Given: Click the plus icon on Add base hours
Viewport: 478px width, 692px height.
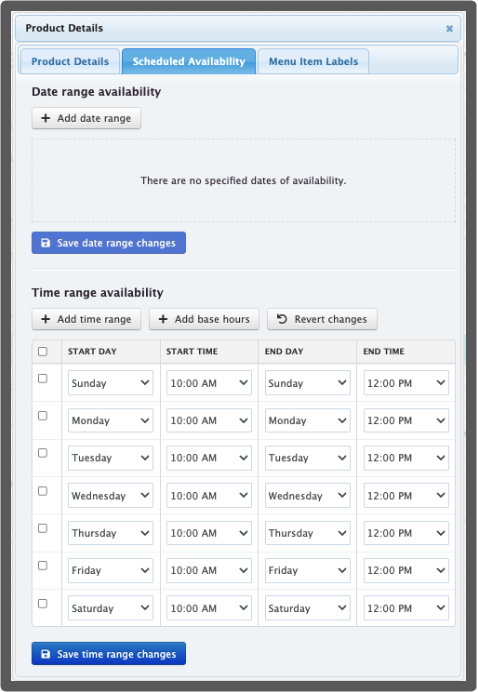Looking at the screenshot, I should [x=163, y=319].
